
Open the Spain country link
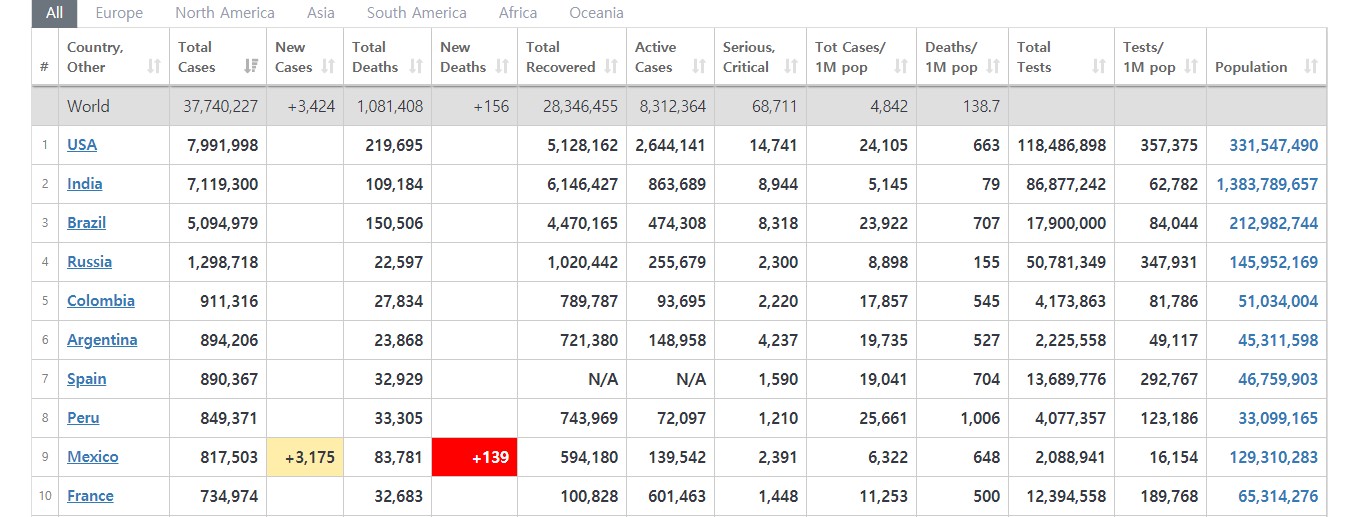87,379
